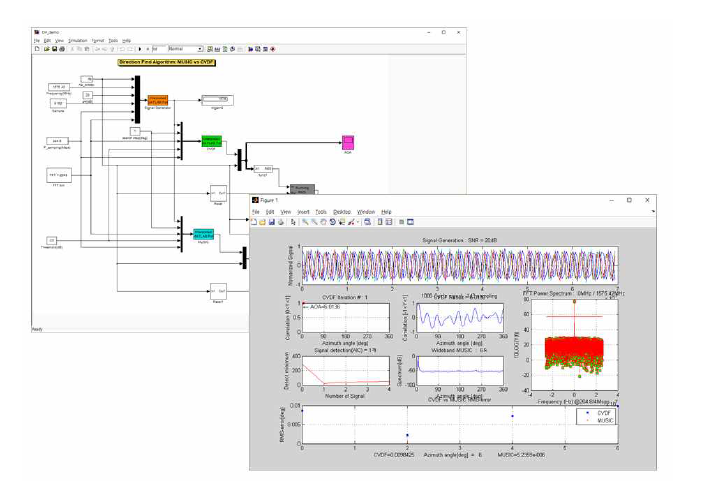Click the simulation stop time field
The width and height of the screenshot is (705, 484).
(x=159, y=49)
